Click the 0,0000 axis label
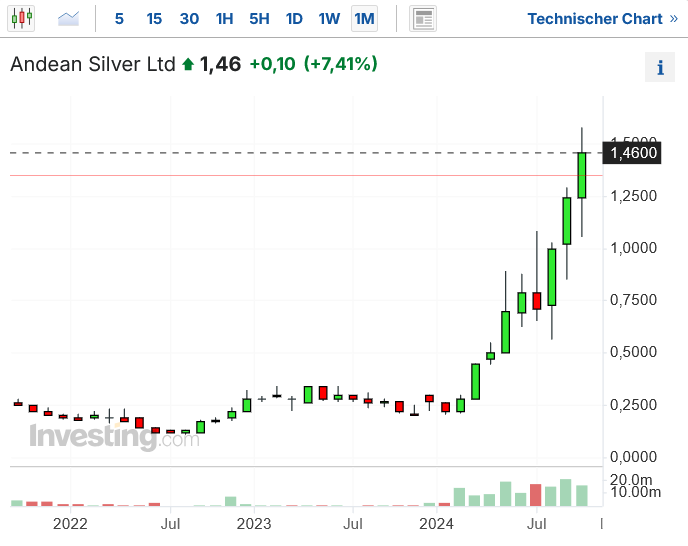Viewport: 688px width, 546px height. (634, 457)
